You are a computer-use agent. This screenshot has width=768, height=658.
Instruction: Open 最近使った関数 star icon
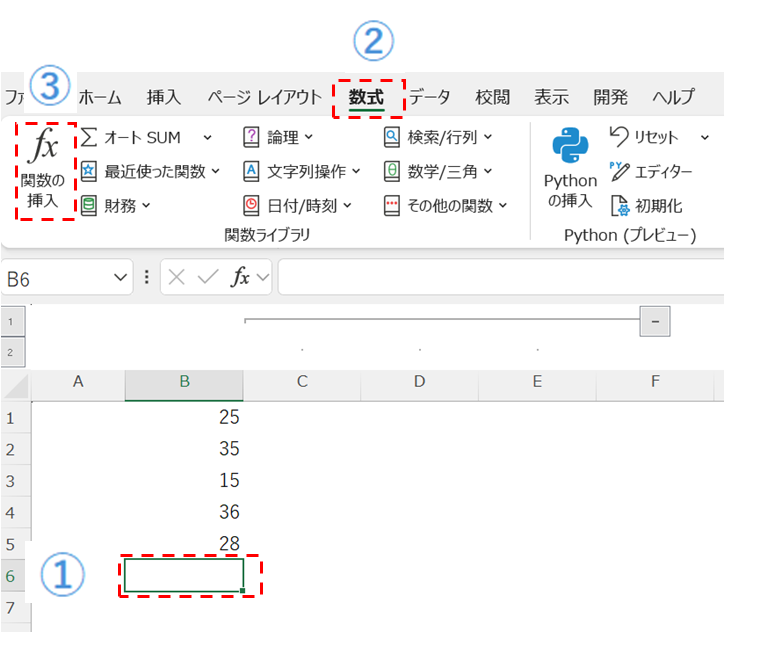click(x=89, y=171)
